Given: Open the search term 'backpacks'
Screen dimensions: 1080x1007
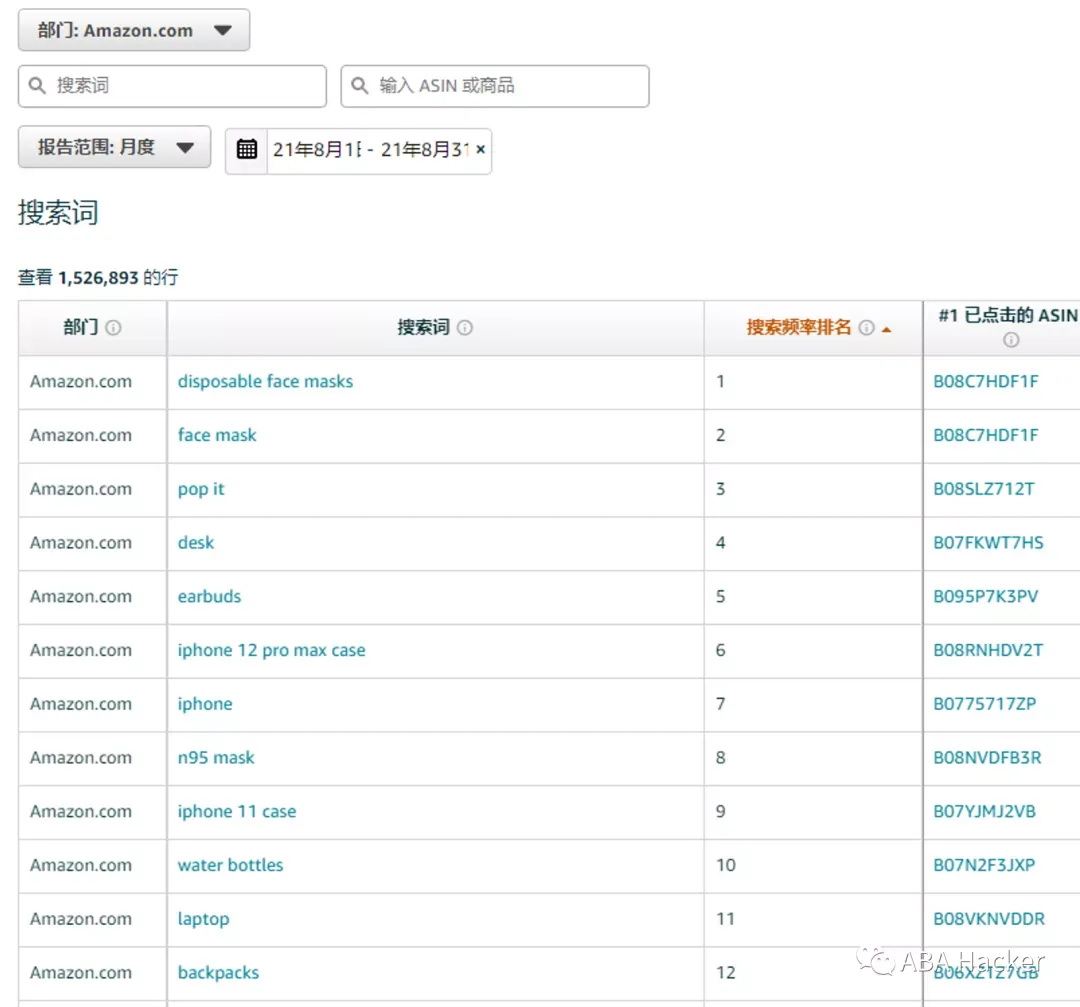Looking at the screenshot, I should click(218, 973).
